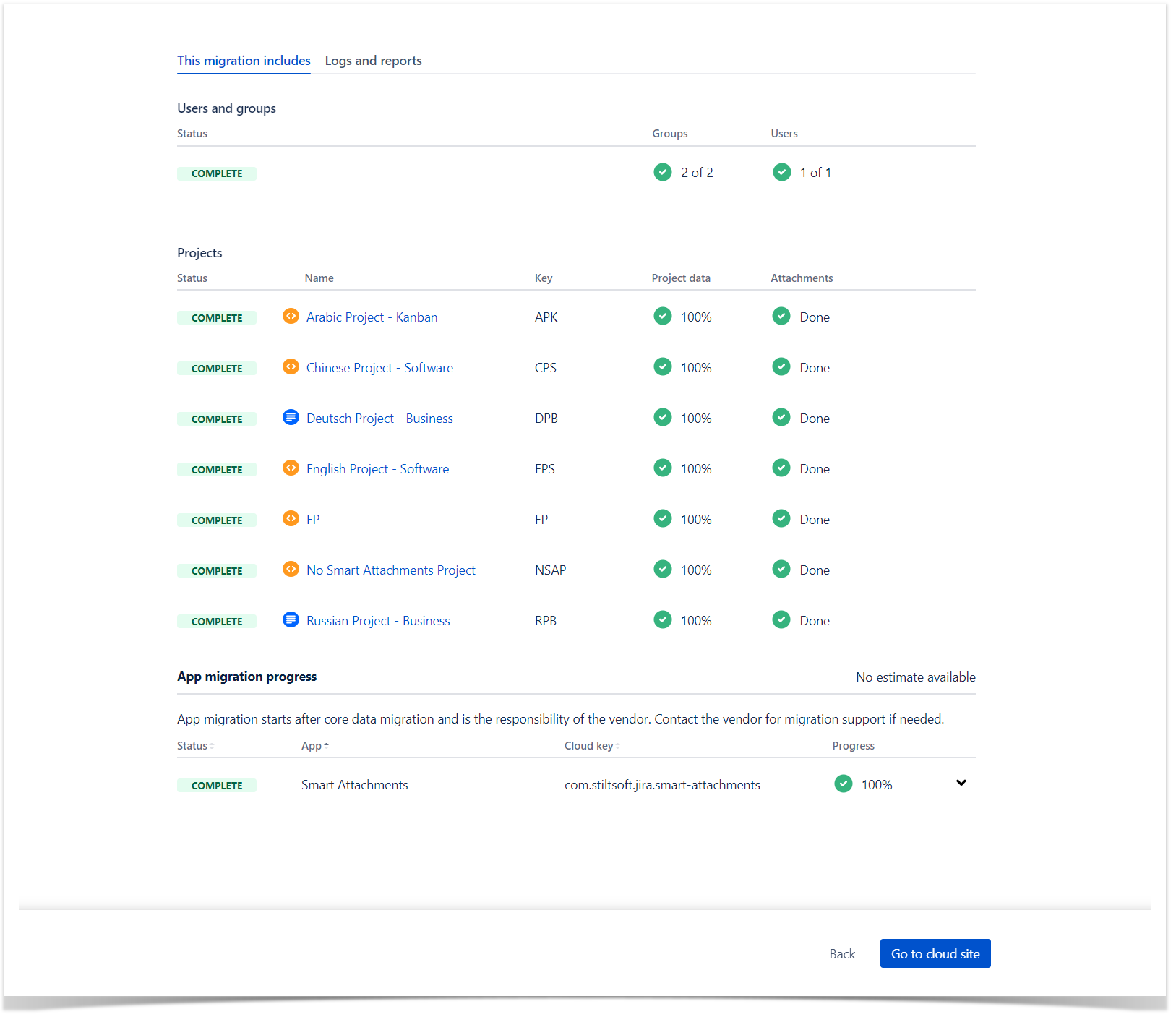
Task: Sort app table by Cloud key column
Action: [x=591, y=746]
